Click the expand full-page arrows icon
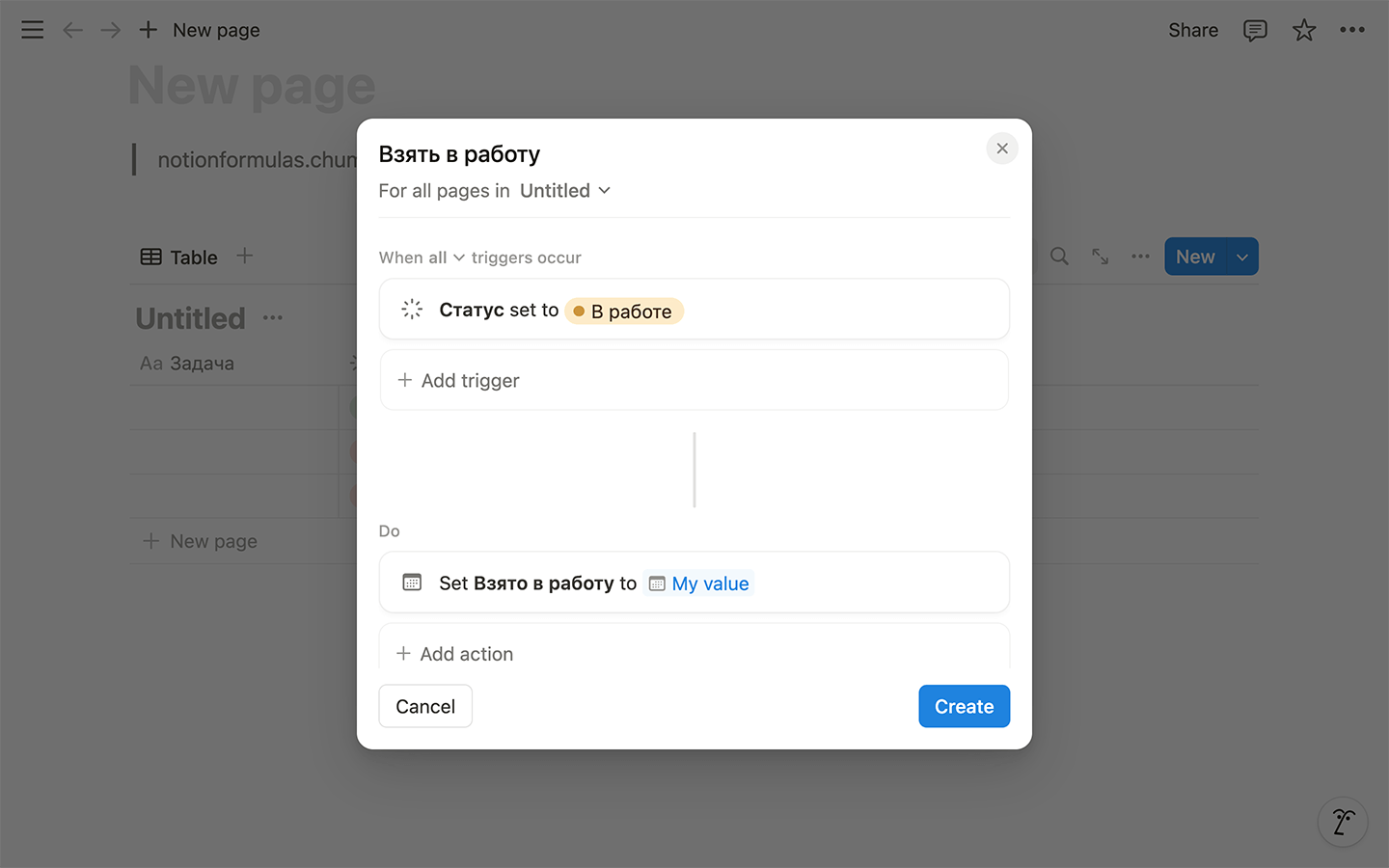Image resolution: width=1389 pixels, height=868 pixels. pyautogui.click(x=1100, y=257)
